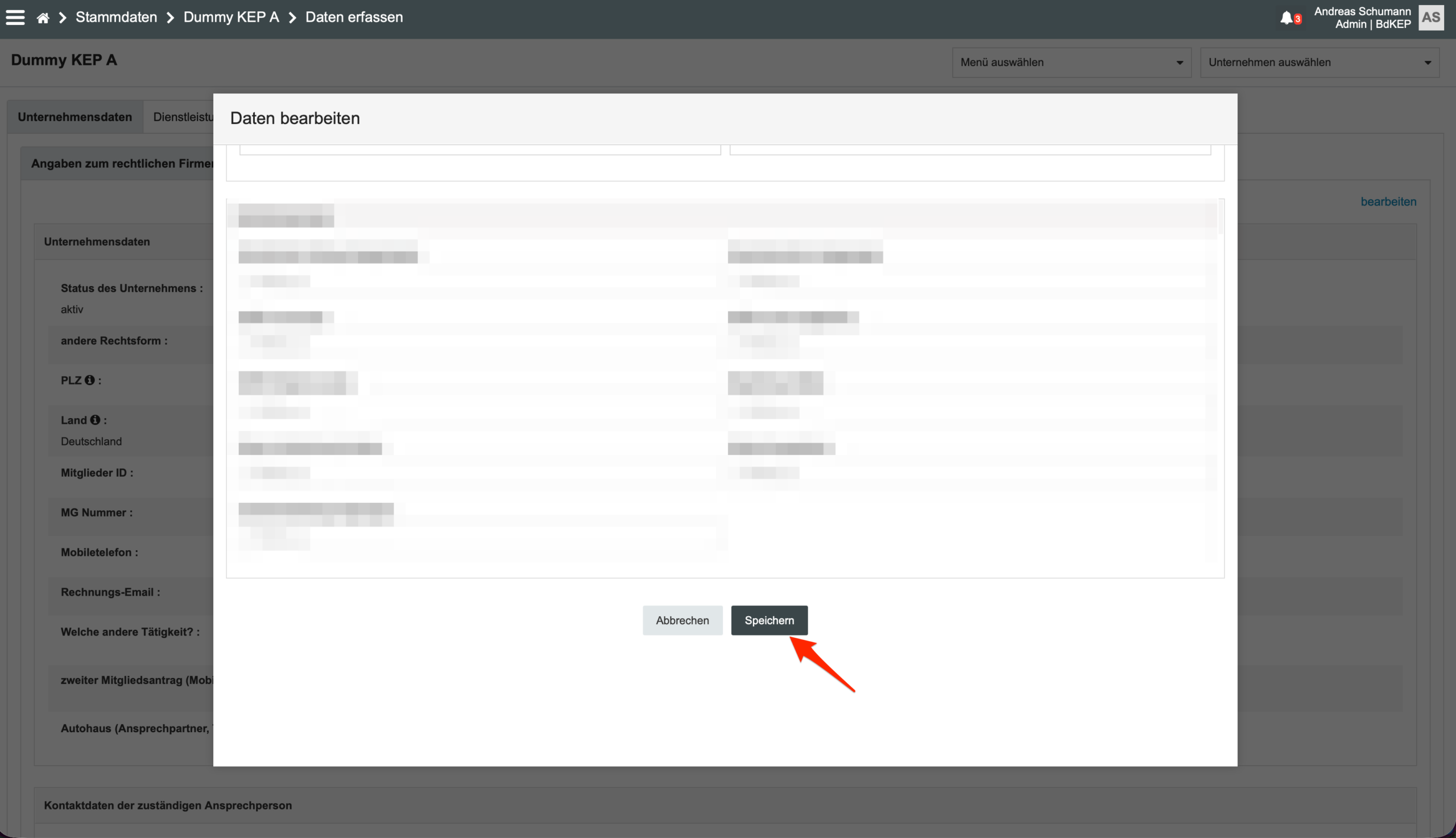Click the dialog's inner scrollbar
1456x838 pixels.
(1221, 216)
